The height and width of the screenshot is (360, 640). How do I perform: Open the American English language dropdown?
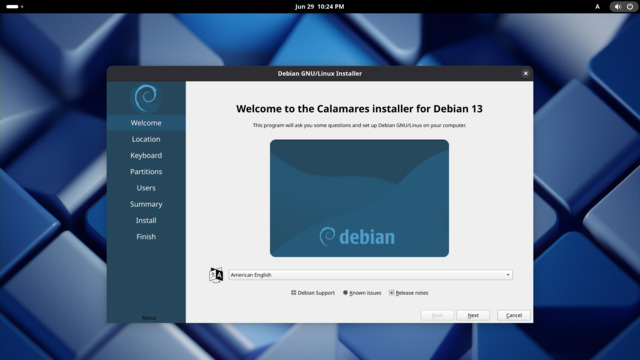[x=370, y=275]
